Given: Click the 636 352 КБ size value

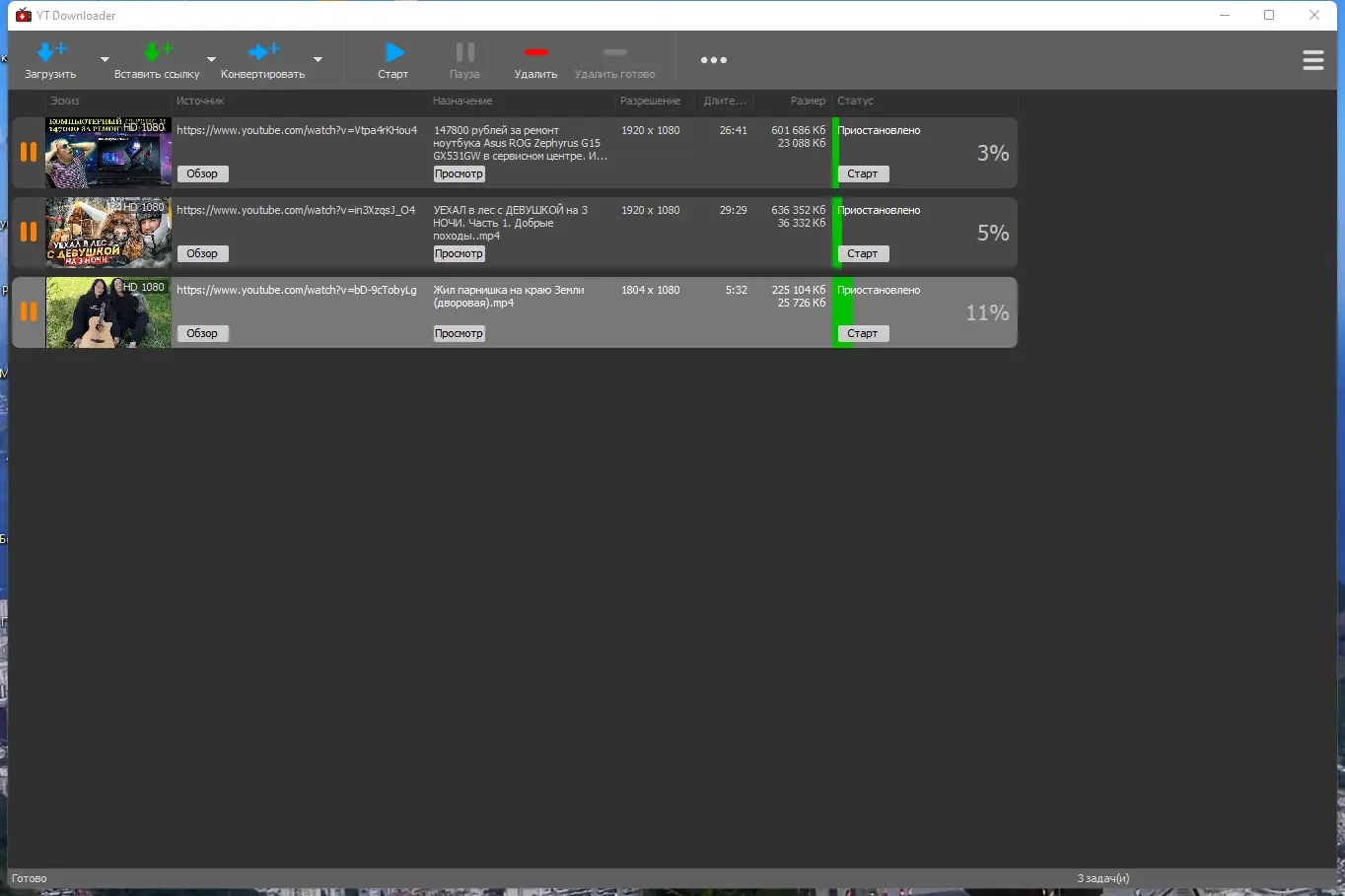Looking at the screenshot, I should pyautogui.click(x=799, y=210).
